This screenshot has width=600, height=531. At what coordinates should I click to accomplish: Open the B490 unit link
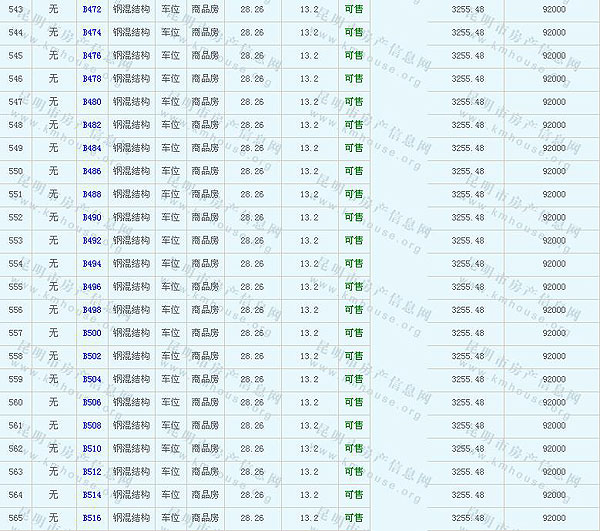point(91,217)
